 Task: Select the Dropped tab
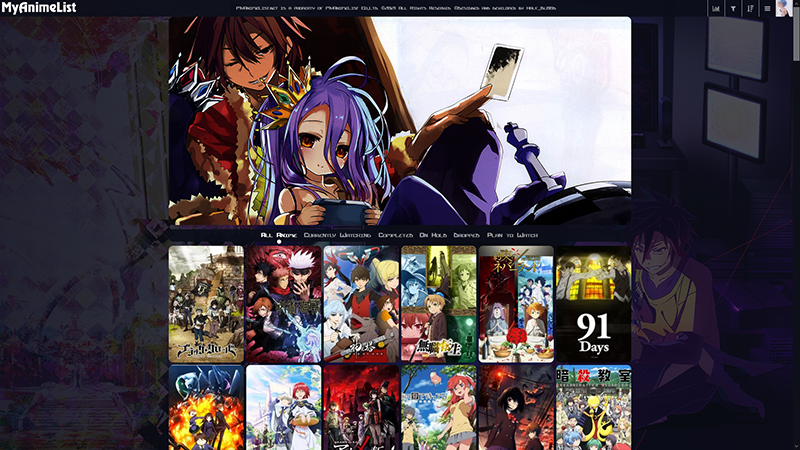tap(466, 235)
